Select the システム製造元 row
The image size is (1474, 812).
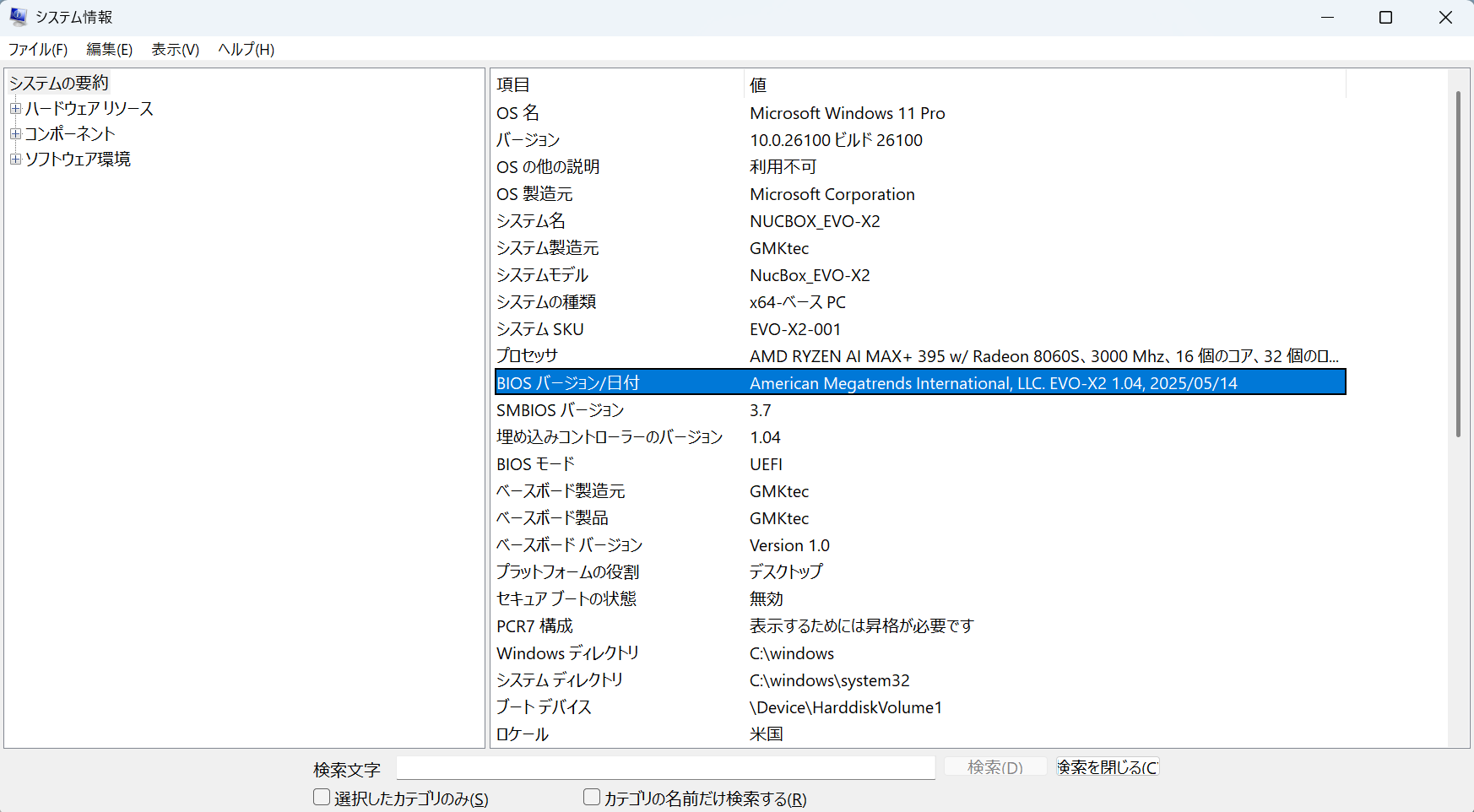920,248
